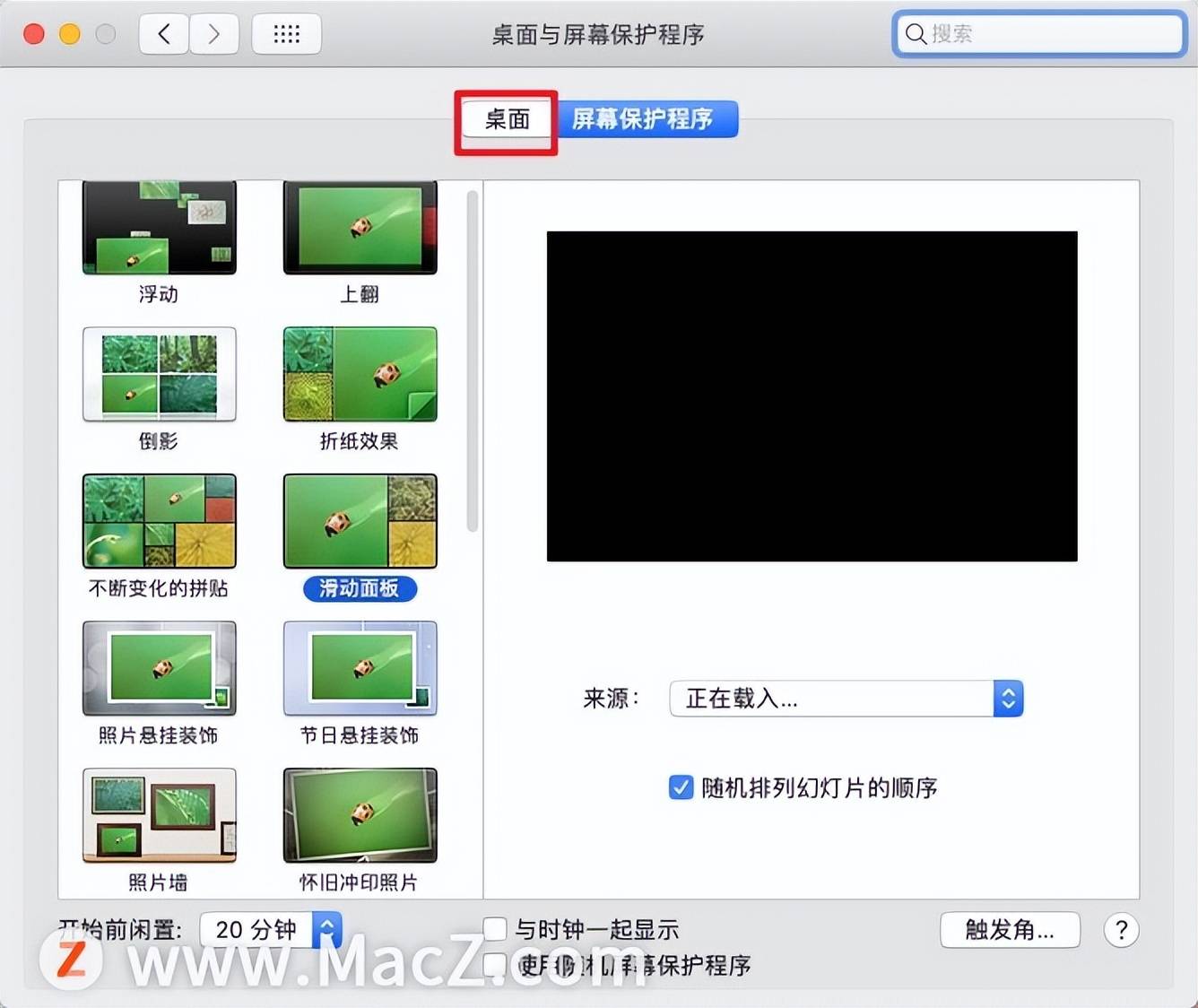This screenshot has width=1198, height=1008.
Task: Select the 上翻 screensaver thumbnail
Action: 360,227
